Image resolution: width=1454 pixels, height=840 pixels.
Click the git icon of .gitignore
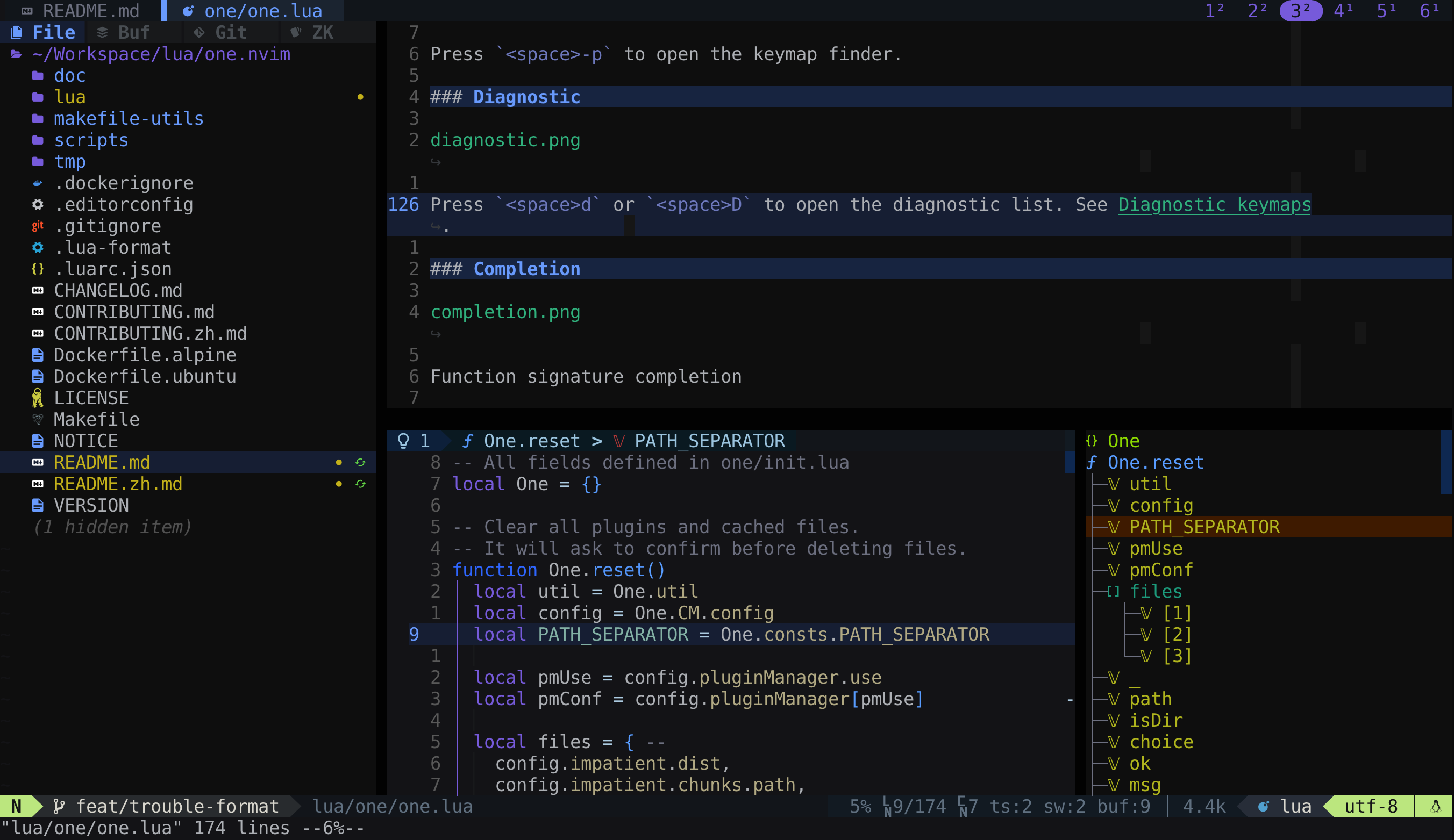[38, 226]
